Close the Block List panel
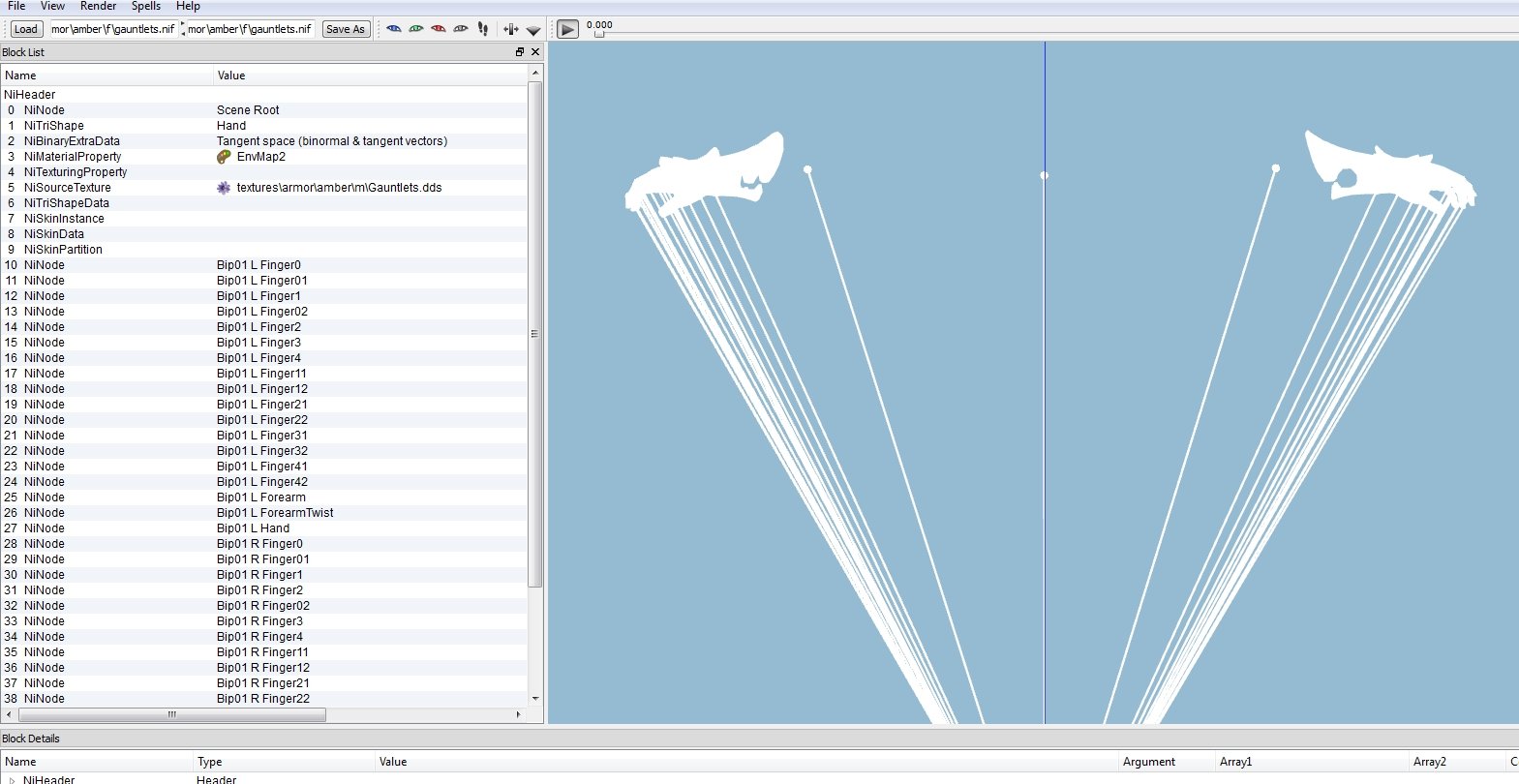This screenshot has width=1519, height=784. [535, 52]
